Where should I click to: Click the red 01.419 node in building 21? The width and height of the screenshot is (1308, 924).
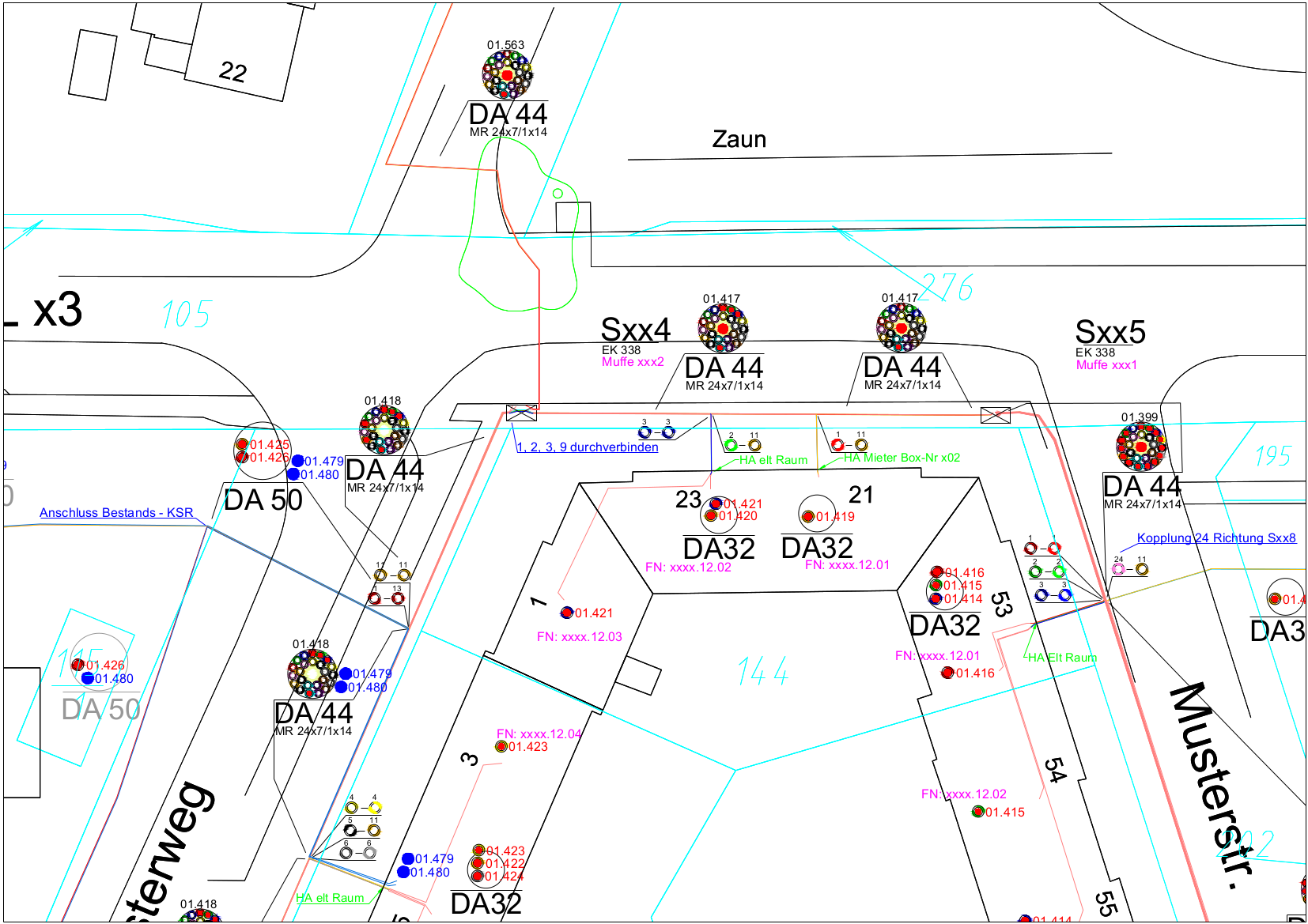coord(808,517)
